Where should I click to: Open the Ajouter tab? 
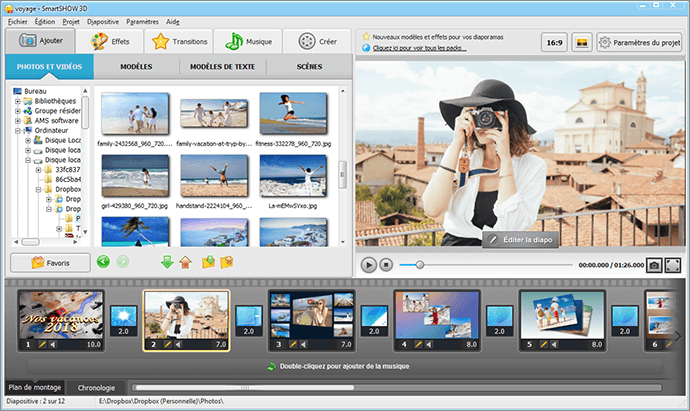point(40,41)
